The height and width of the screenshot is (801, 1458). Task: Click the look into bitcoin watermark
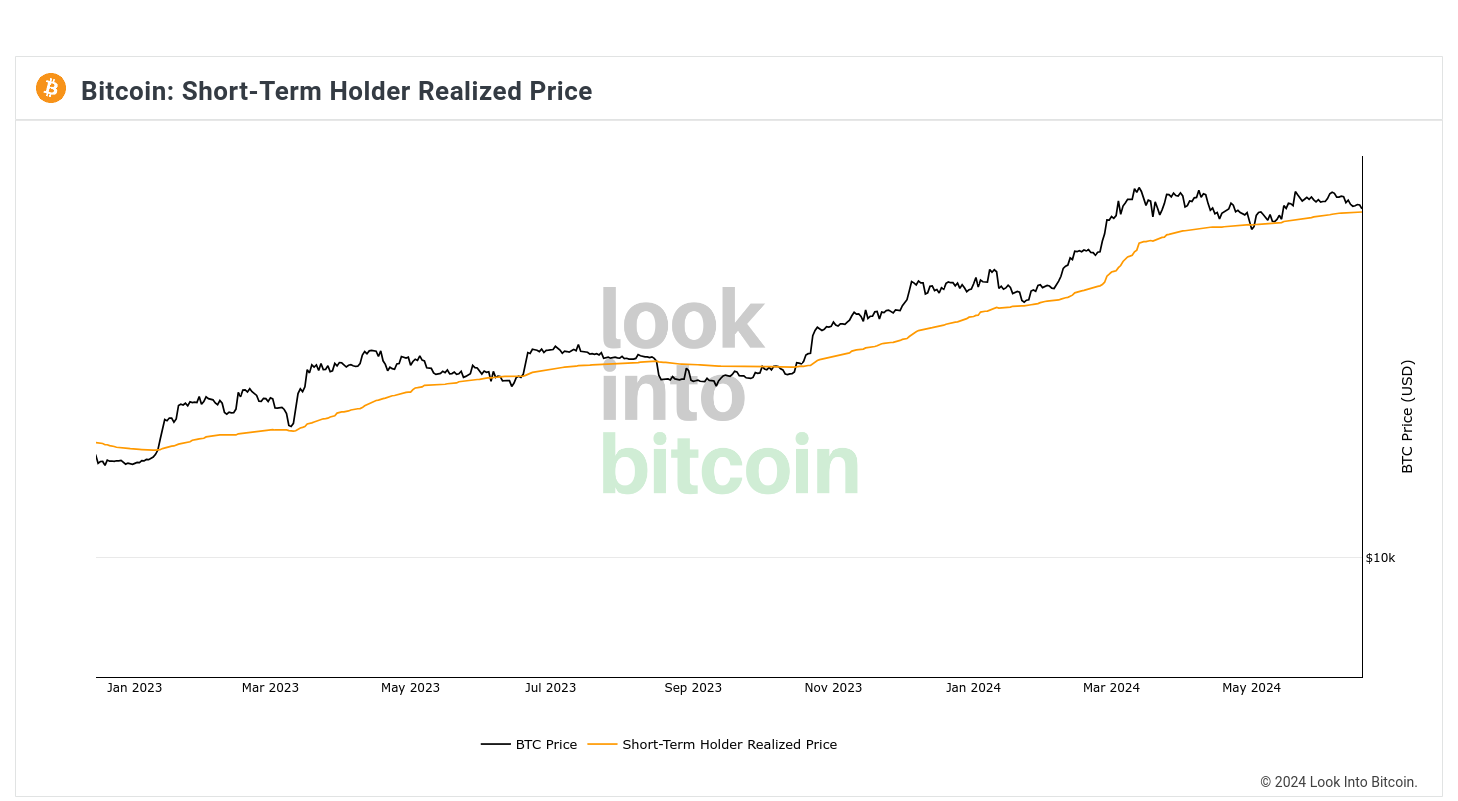click(x=729, y=393)
